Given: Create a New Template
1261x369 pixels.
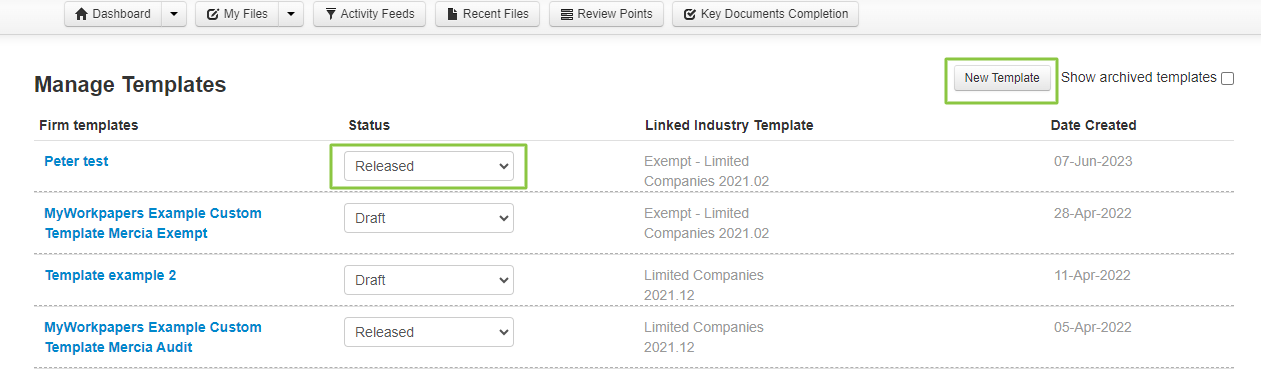Looking at the screenshot, I should (1002, 78).
